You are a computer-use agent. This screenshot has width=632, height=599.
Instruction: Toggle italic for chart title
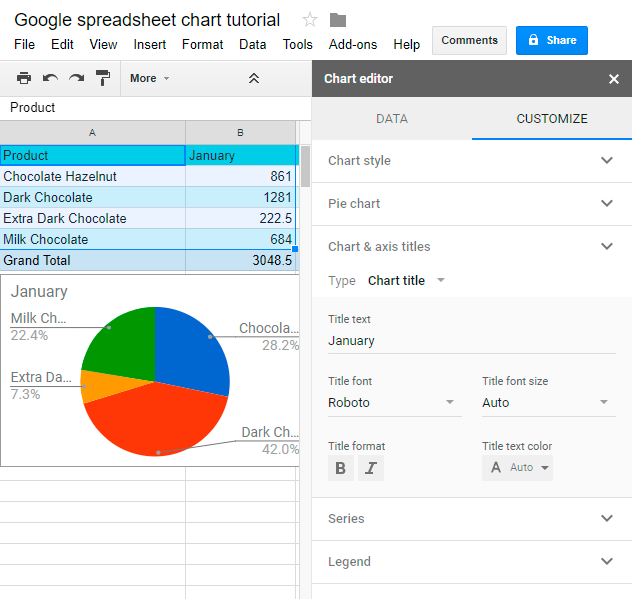pyautogui.click(x=371, y=468)
